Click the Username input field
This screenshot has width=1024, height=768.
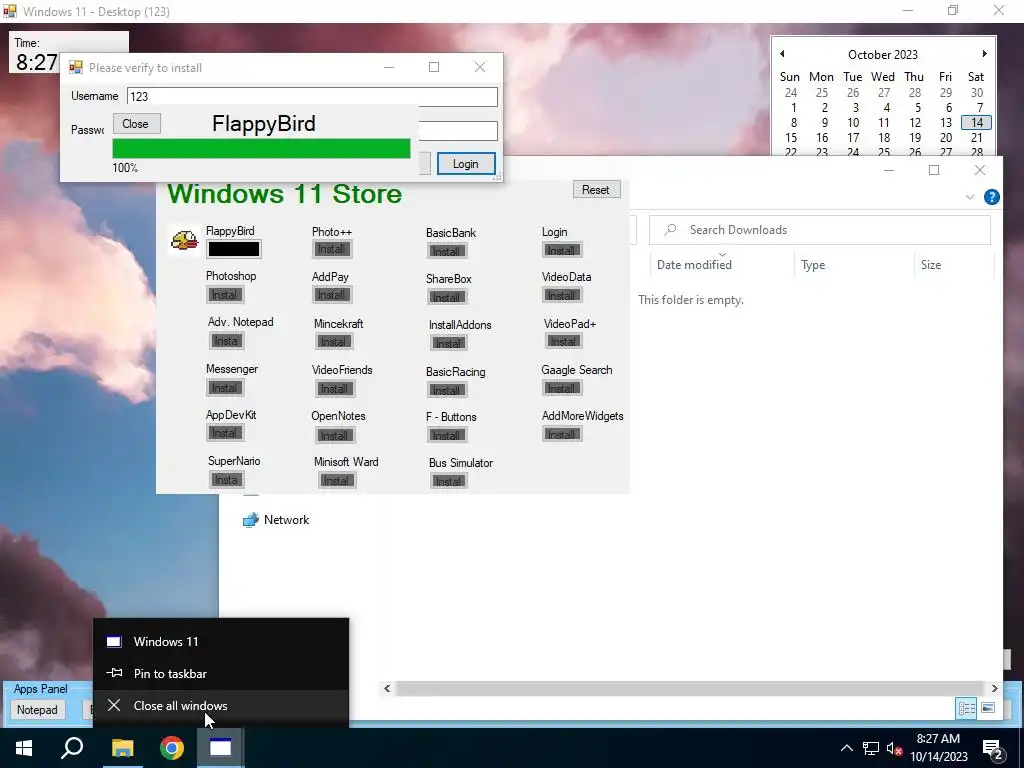tap(312, 97)
